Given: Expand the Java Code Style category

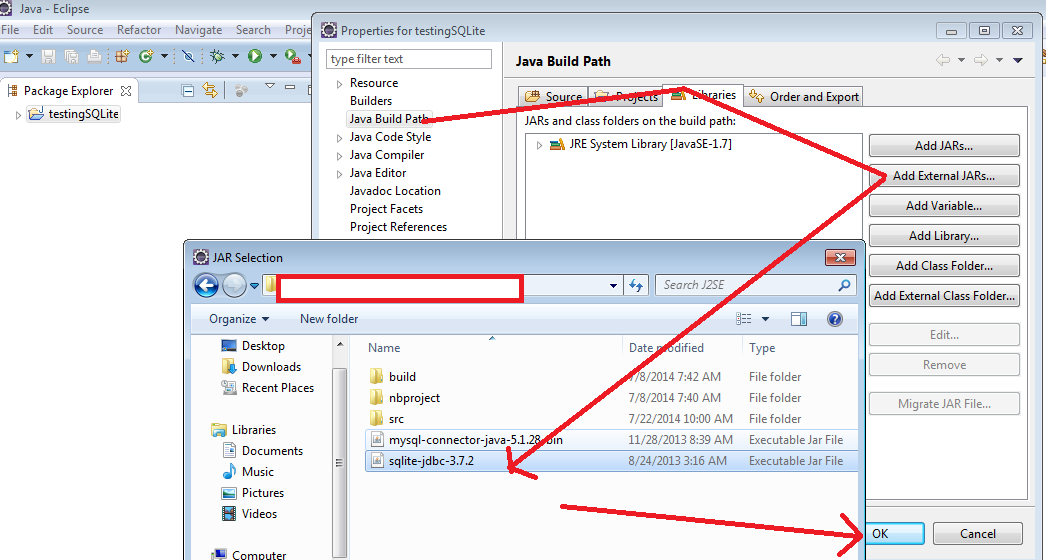Looking at the screenshot, I should click(339, 138).
